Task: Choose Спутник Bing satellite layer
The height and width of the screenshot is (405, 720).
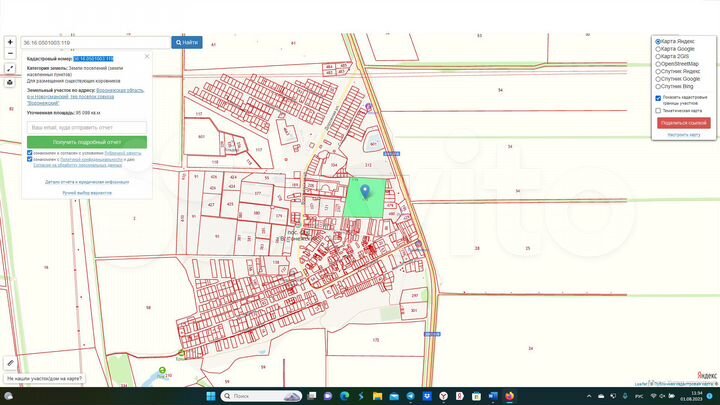Action: click(658, 85)
